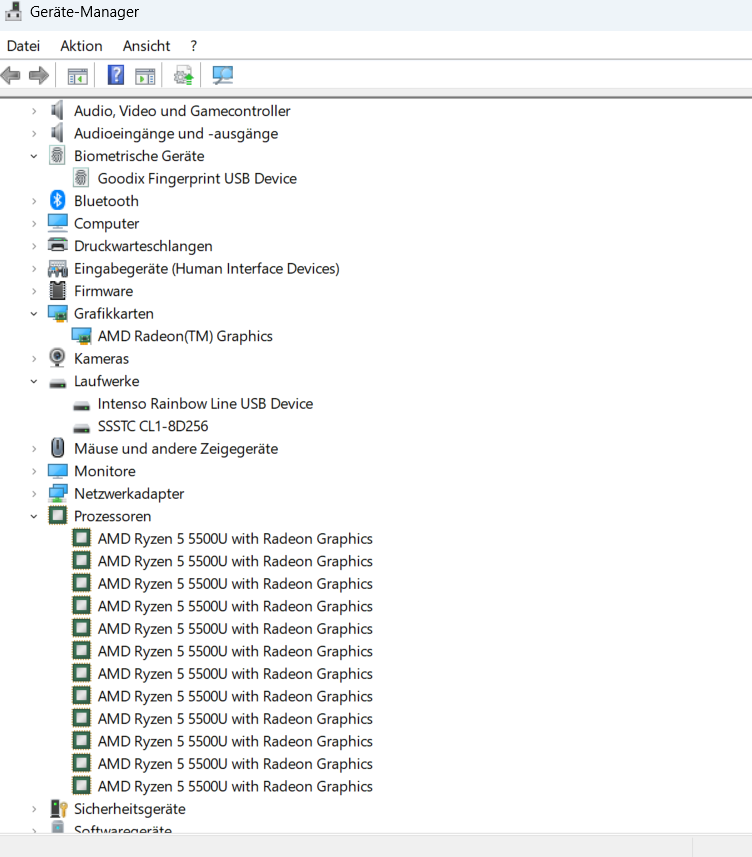The height and width of the screenshot is (857, 752).
Task: Click the SSSTC drive icon
Action: (81, 428)
